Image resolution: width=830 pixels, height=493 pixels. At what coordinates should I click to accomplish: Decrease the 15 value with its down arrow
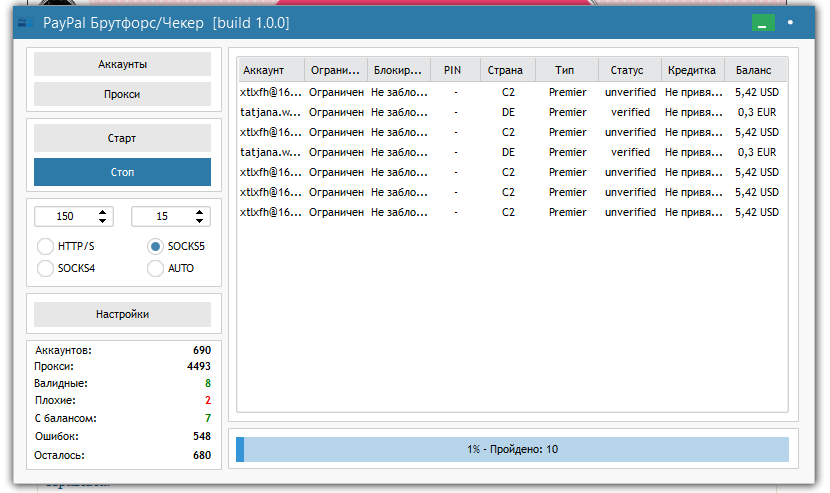200,220
